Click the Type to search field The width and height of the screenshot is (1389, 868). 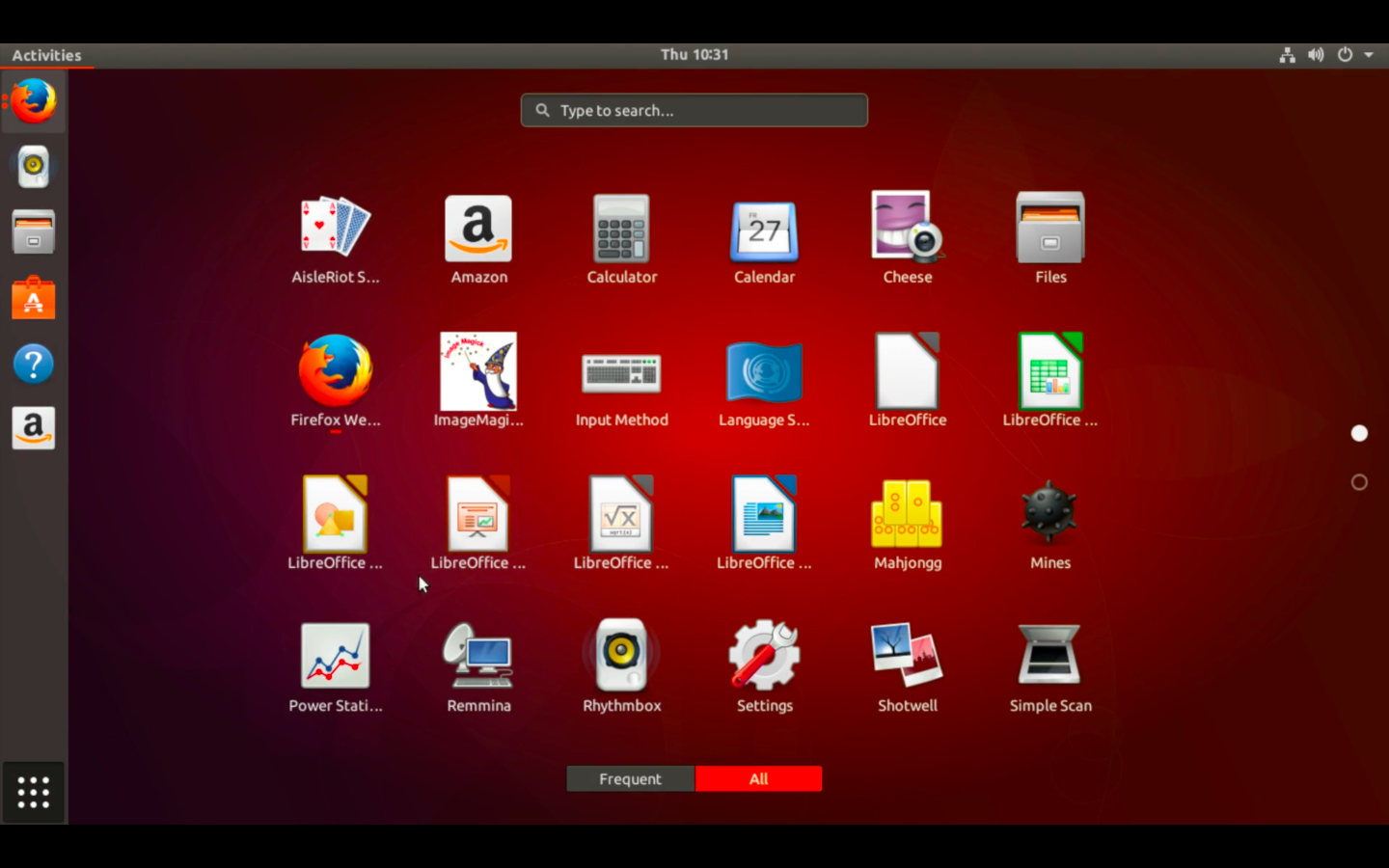click(694, 110)
